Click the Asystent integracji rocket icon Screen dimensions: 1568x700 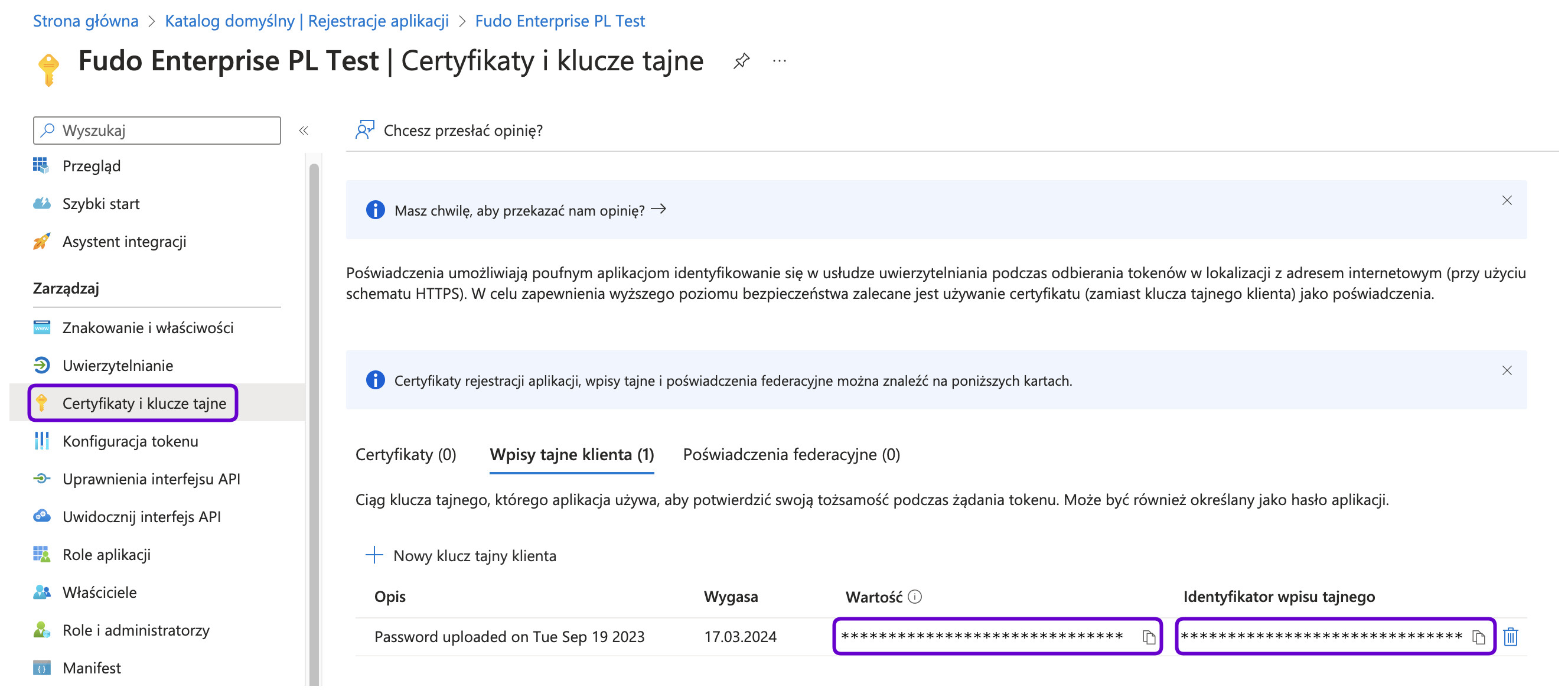[x=41, y=242]
